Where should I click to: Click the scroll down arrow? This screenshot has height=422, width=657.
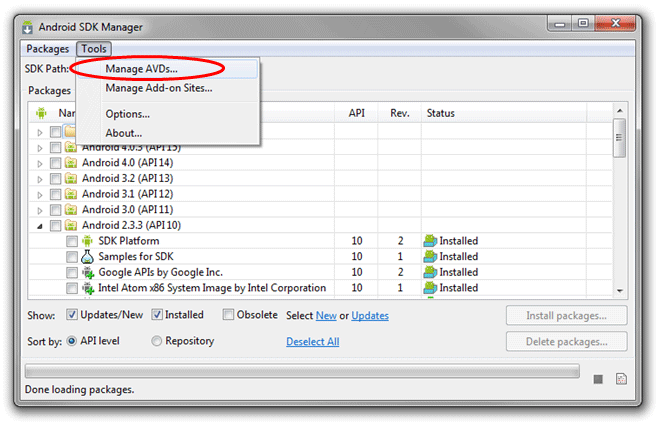(x=620, y=291)
